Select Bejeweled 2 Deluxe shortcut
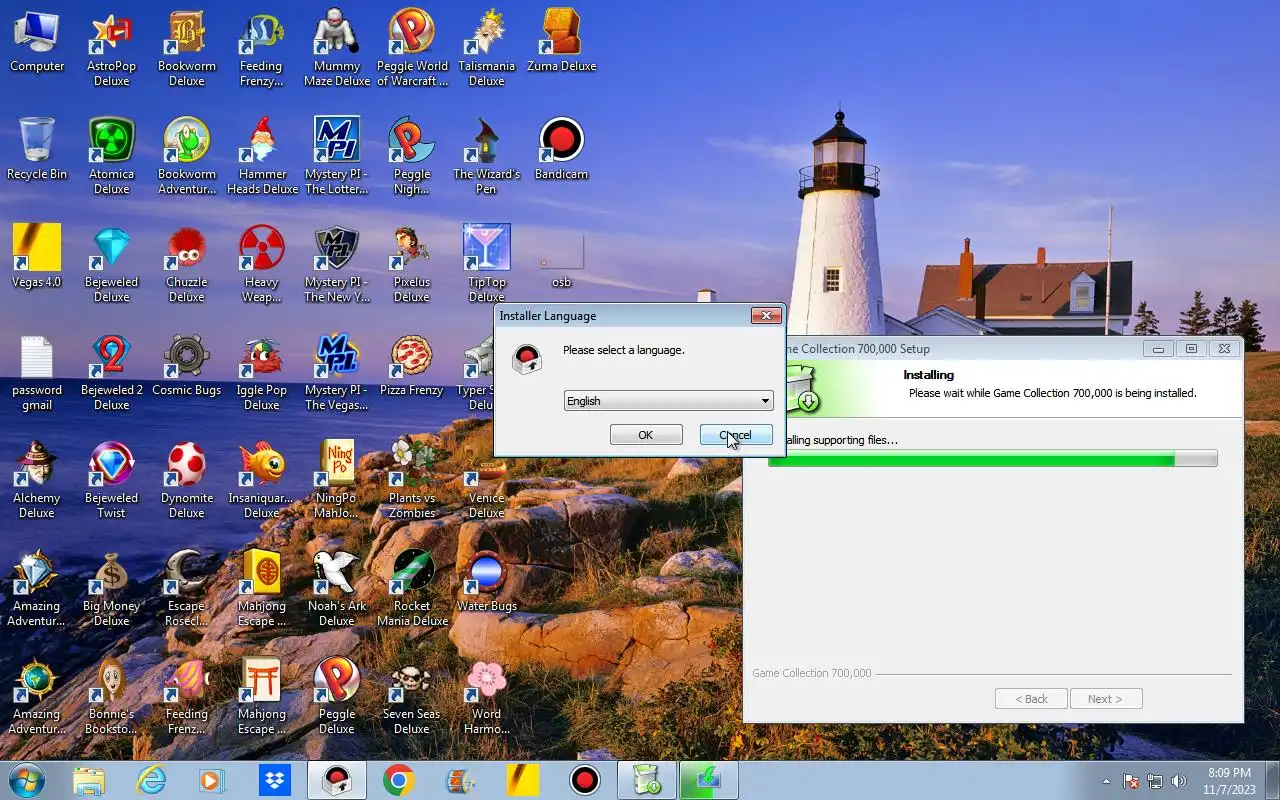The height and width of the screenshot is (800, 1280). click(x=111, y=373)
